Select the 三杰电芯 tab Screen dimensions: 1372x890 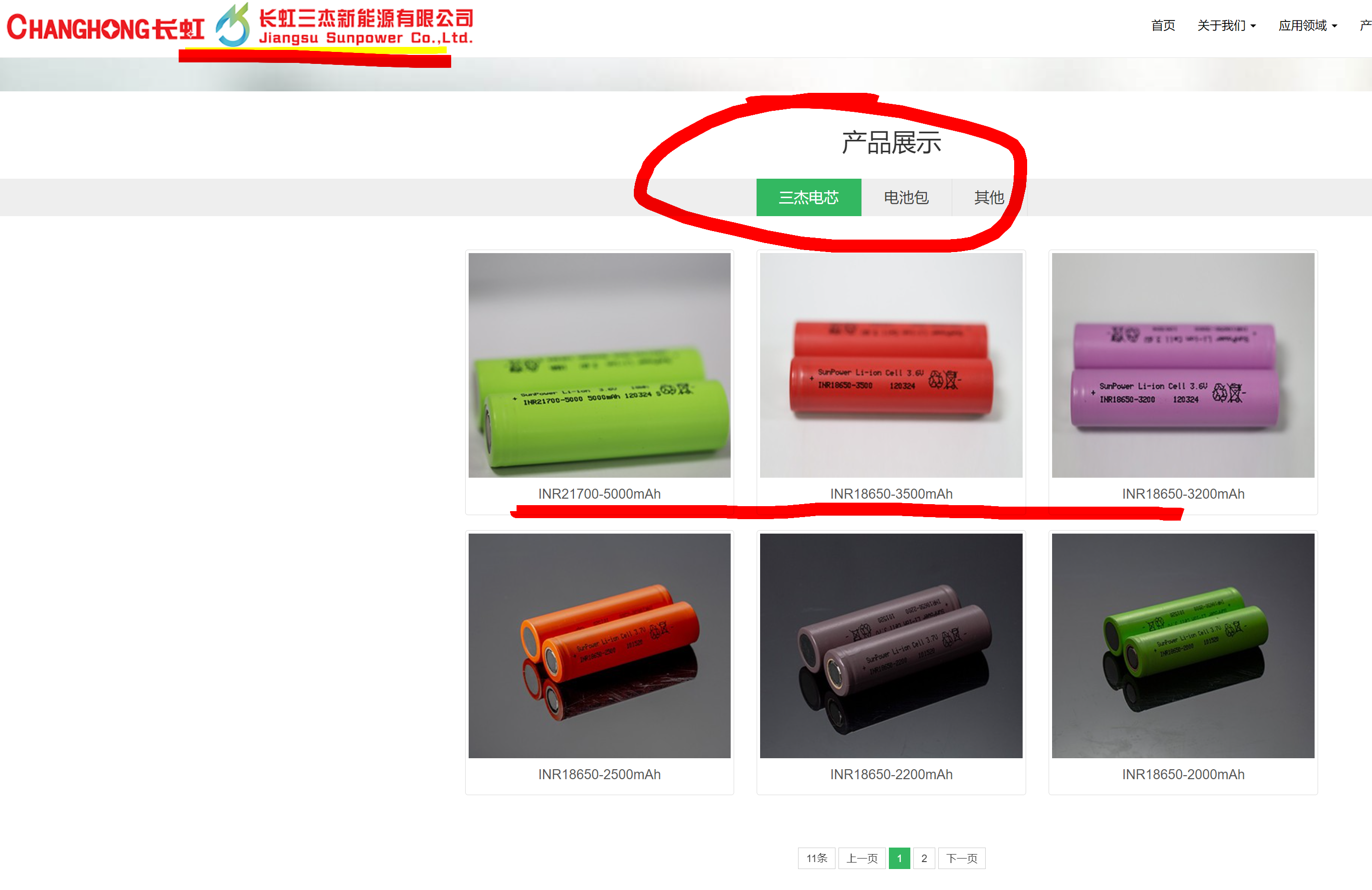pyautogui.click(x=808, y=197)
